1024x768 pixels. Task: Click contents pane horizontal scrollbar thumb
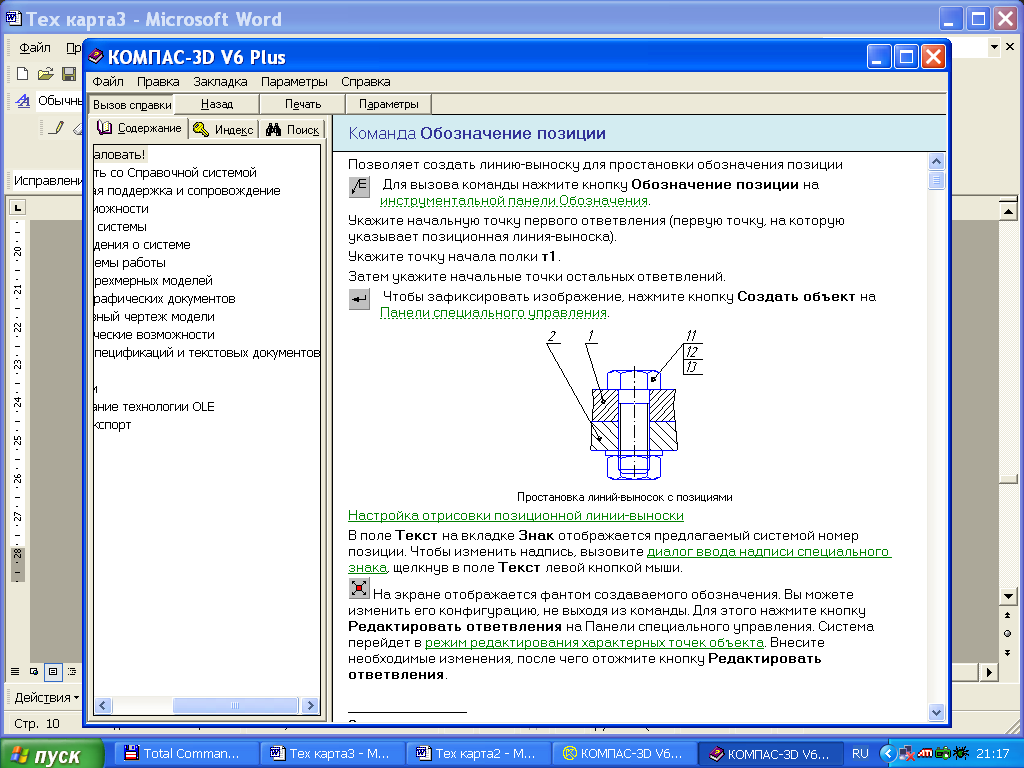235,705
